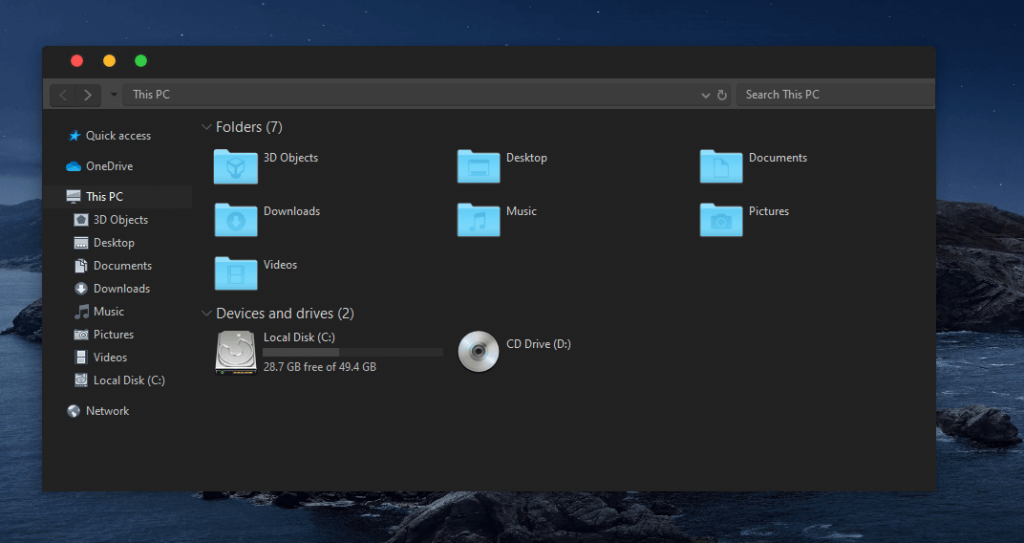
Task: Open the Videos folder icon
Action: (235, 273)
